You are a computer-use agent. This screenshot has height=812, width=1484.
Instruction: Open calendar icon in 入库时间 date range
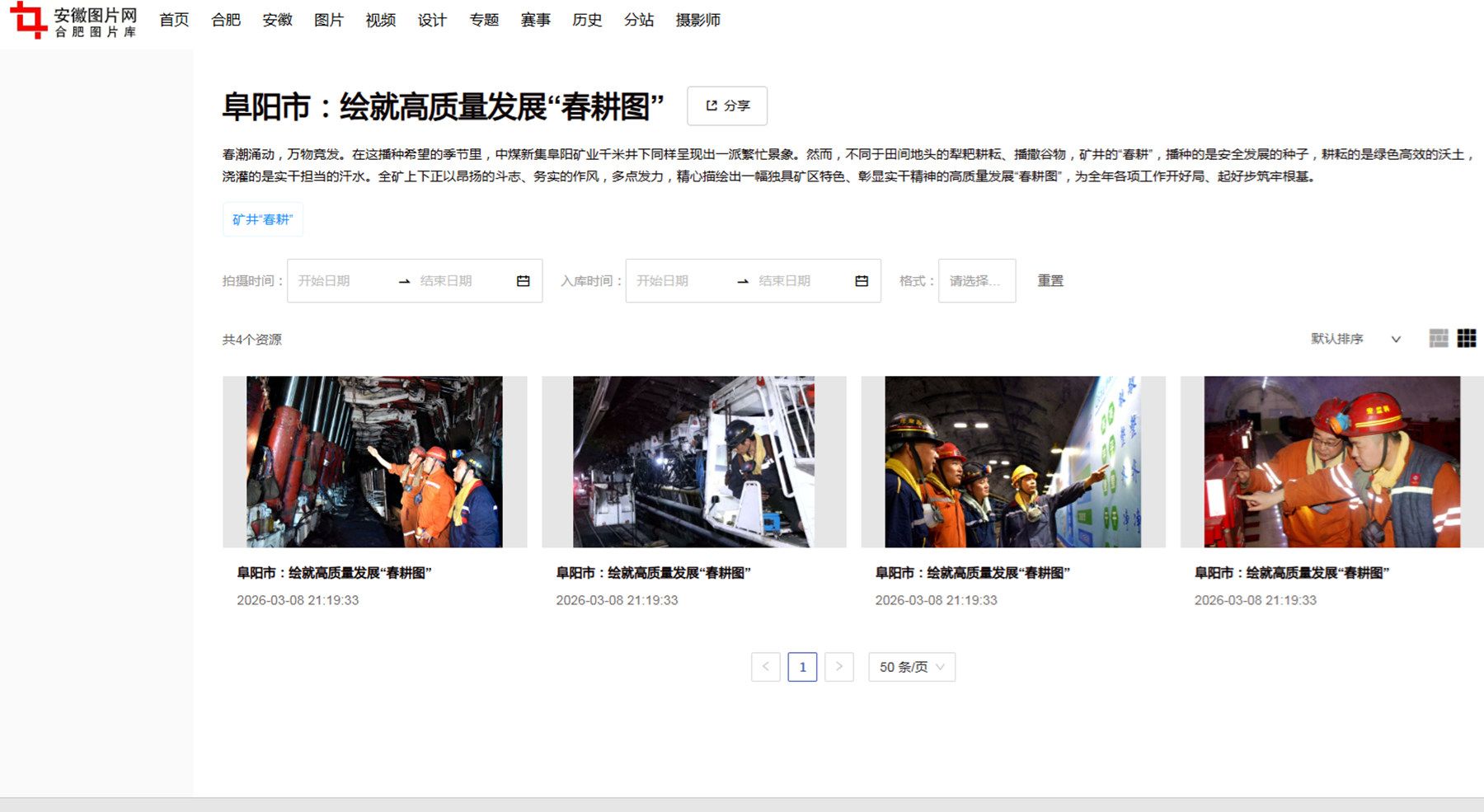click(x=862, y=281)
